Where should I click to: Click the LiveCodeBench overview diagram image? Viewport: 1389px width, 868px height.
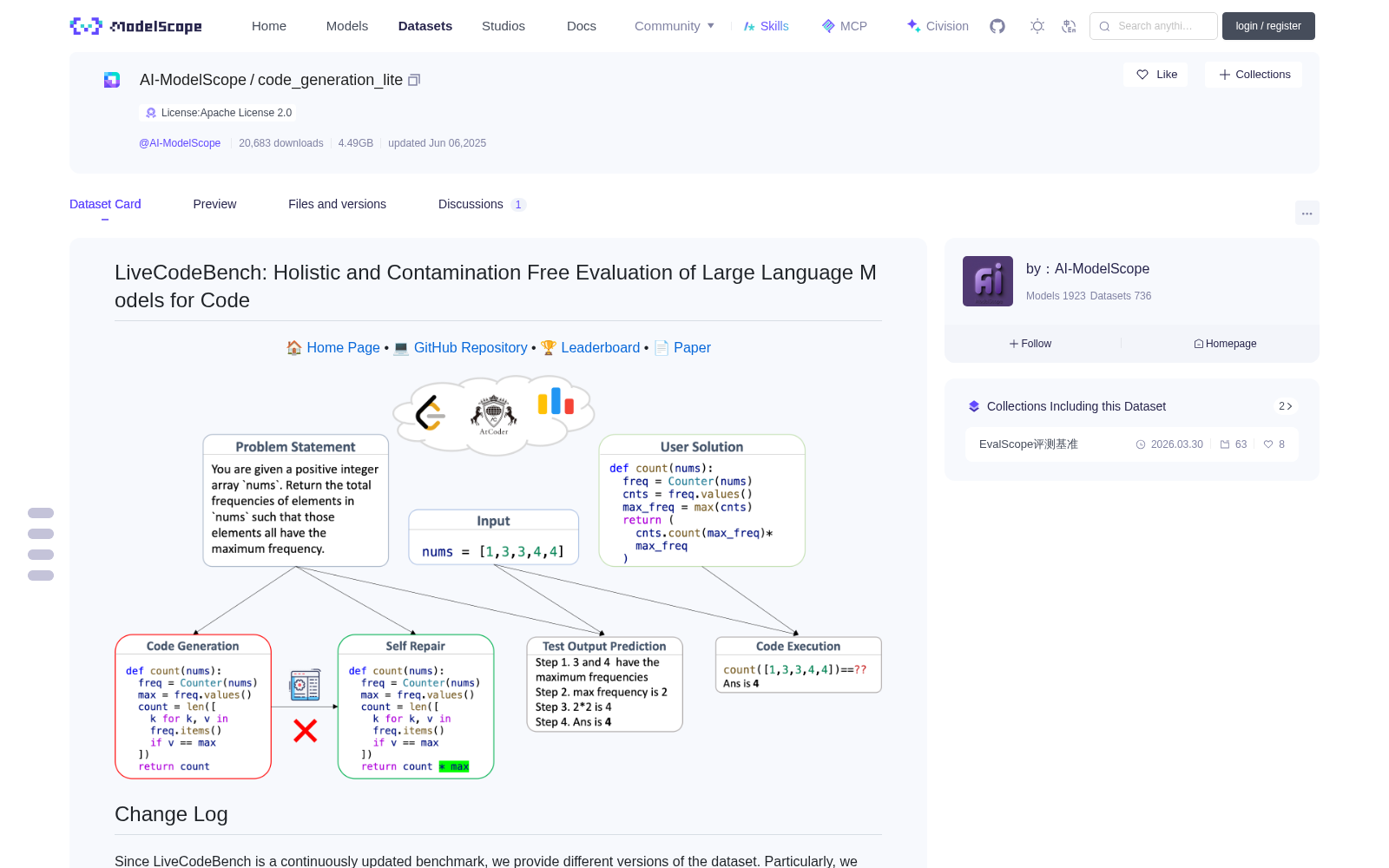click(498, 576)
